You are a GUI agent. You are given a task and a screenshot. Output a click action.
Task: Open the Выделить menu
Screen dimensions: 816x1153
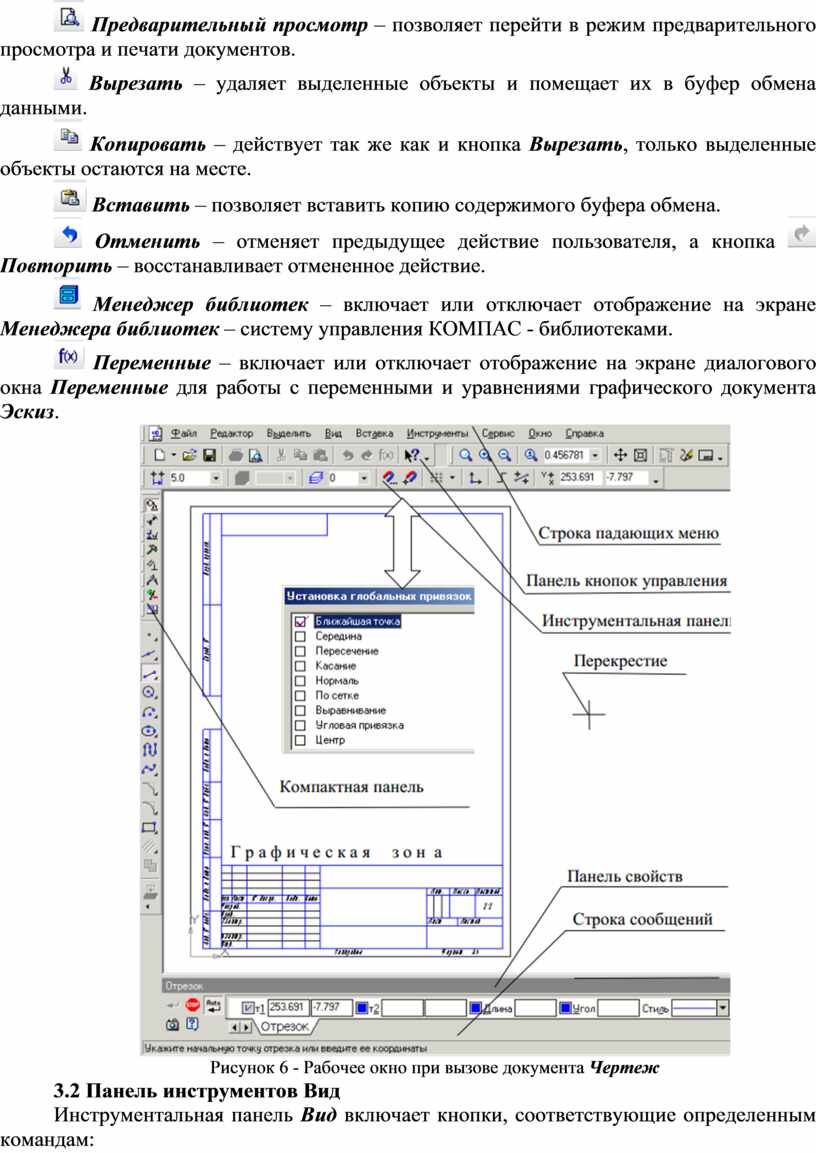click(288, 434)
